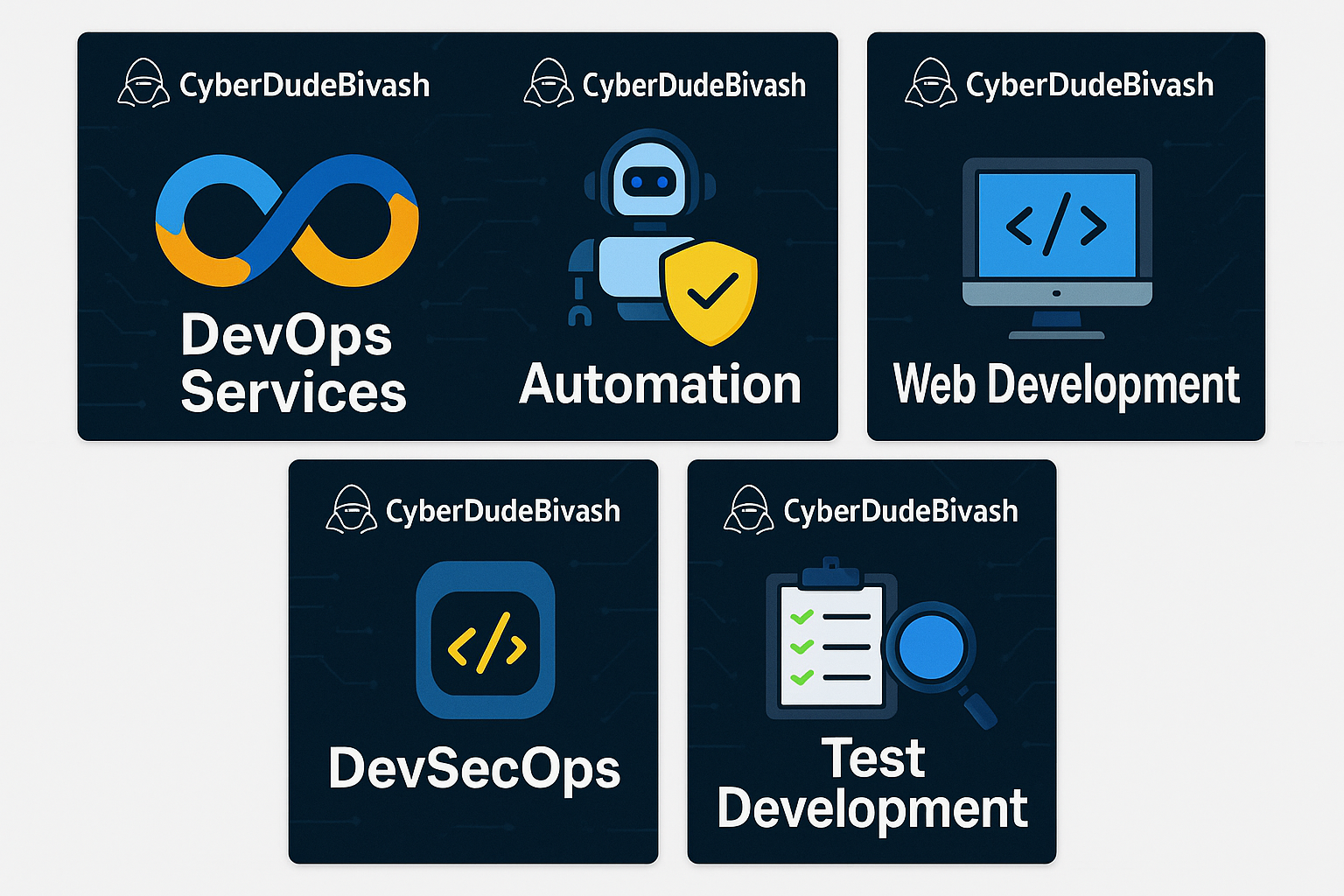
Task: Select the "Automation" label
Action: point(661,385)
